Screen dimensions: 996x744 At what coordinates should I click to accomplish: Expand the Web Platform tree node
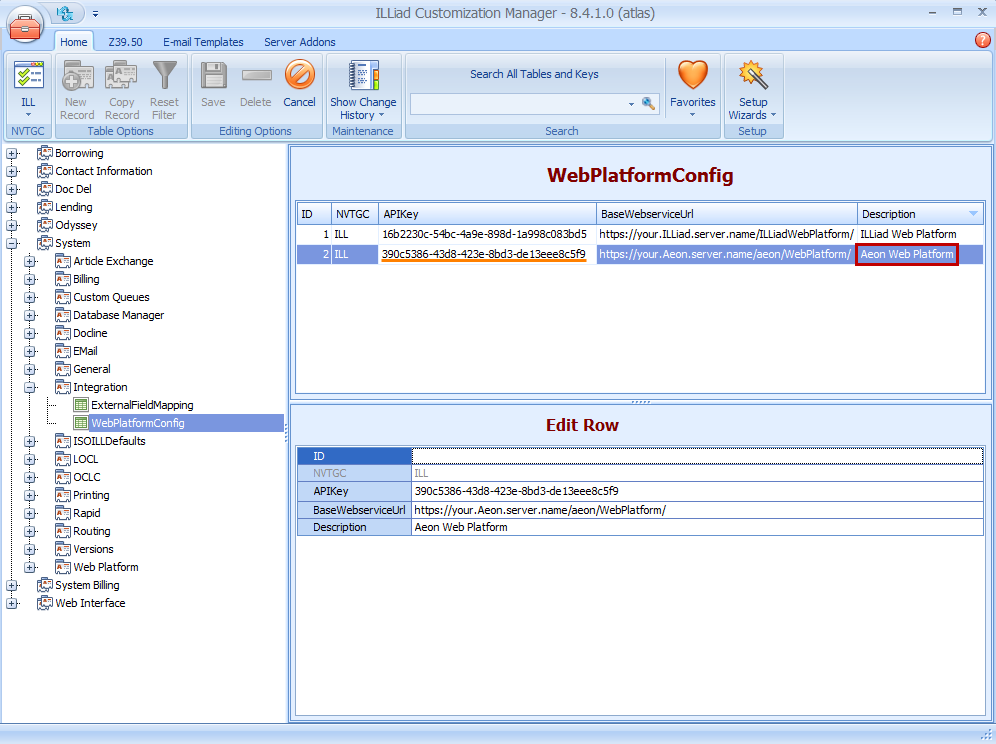30,567
